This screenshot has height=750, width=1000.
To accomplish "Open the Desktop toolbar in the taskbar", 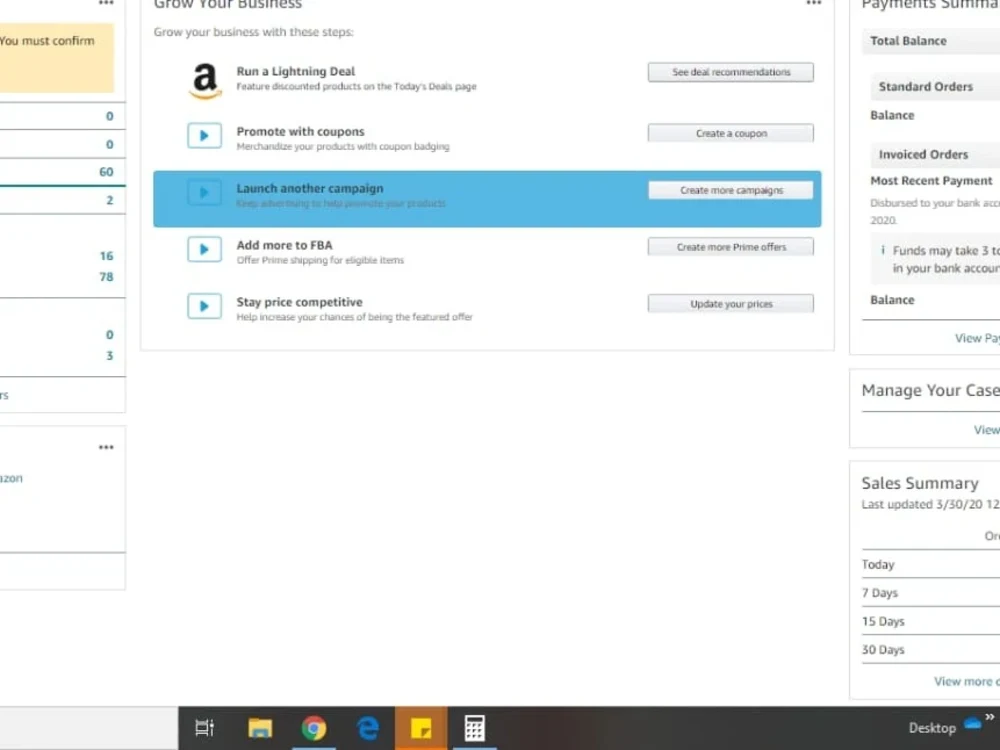I will (x=932, y=728).
